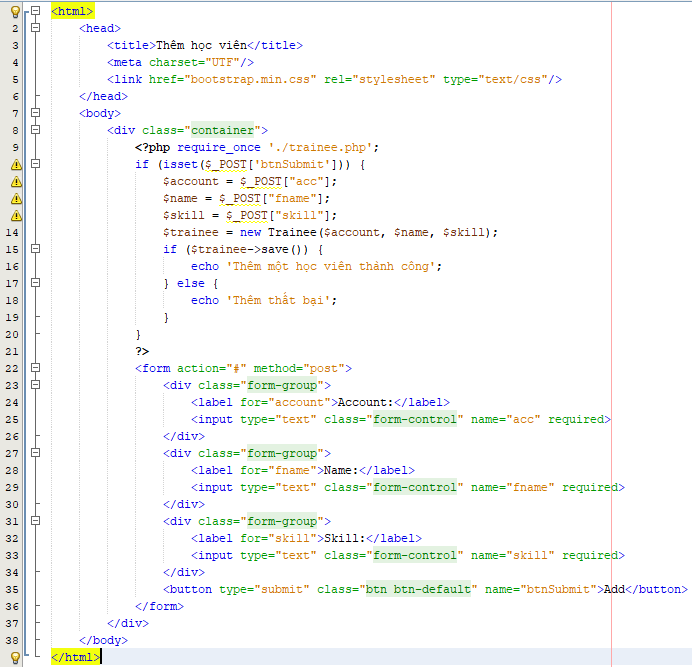Collapse the else block fold on line 17

coord(36,283)
